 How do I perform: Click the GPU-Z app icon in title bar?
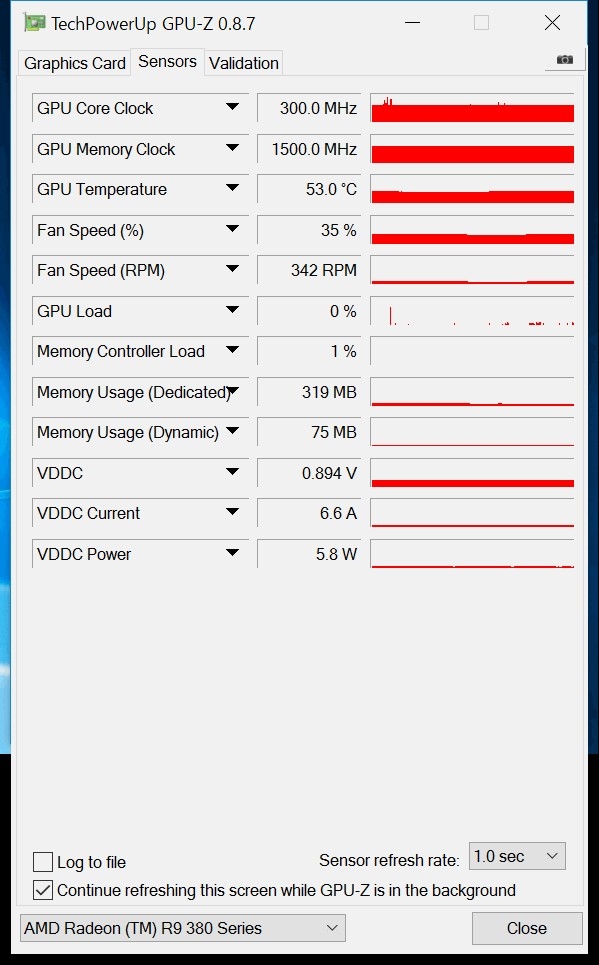pos(34,23)
